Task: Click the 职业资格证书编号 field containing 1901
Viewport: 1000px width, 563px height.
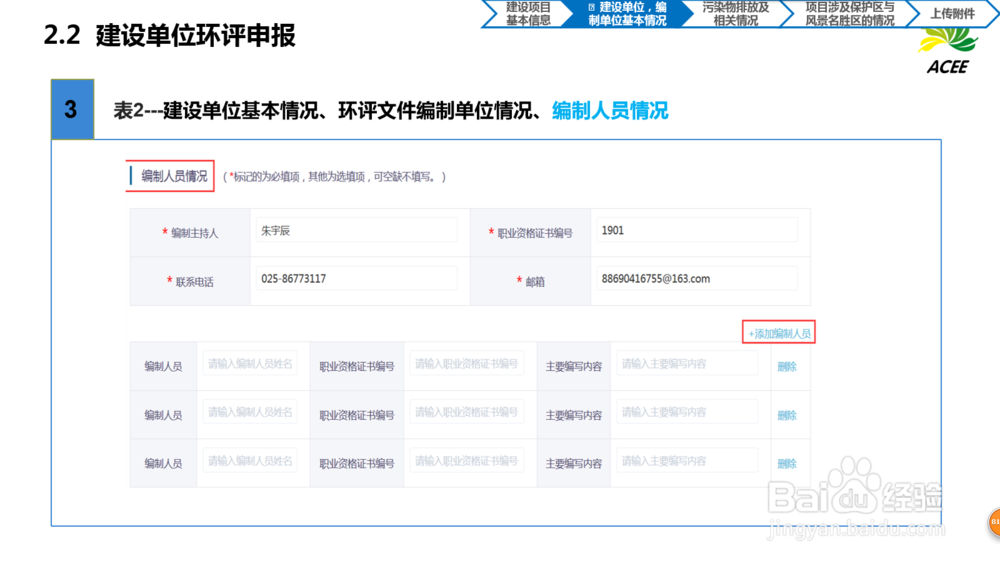Action: coord(696,230)
